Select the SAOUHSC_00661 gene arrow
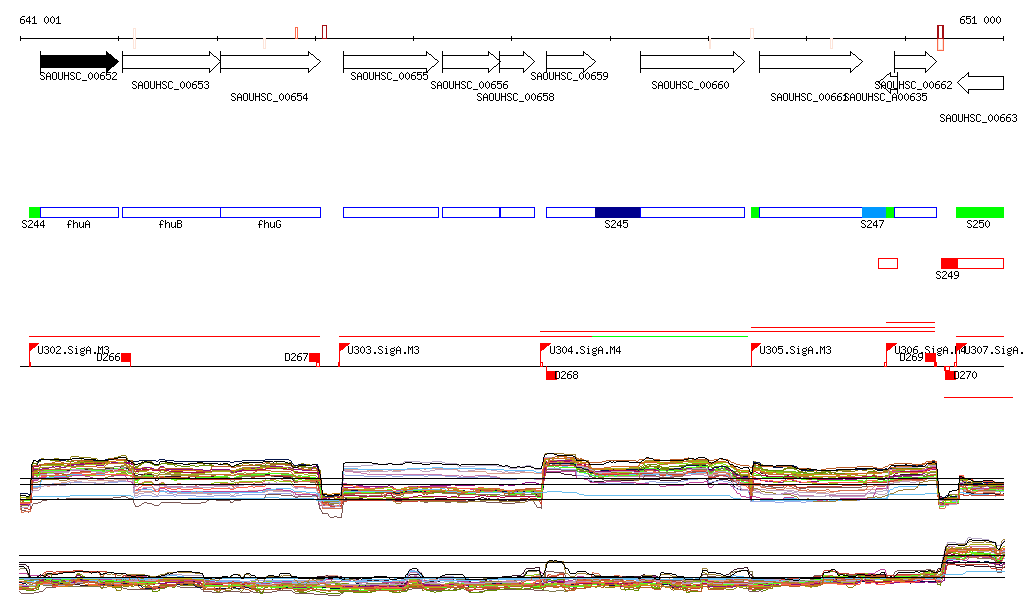 tap(810, 62)
